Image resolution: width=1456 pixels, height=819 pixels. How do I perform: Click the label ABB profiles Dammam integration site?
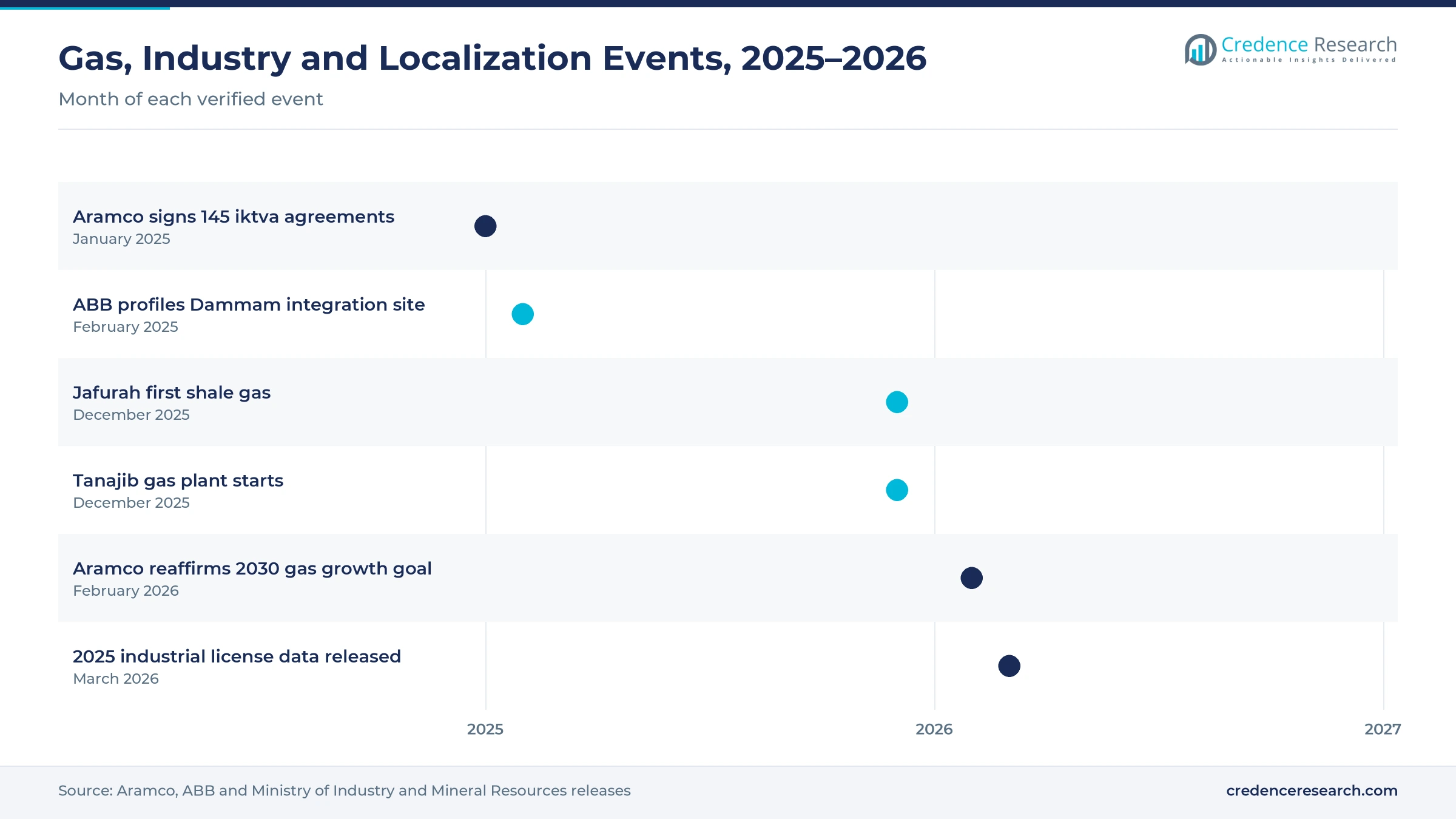(x=249, y=305)
